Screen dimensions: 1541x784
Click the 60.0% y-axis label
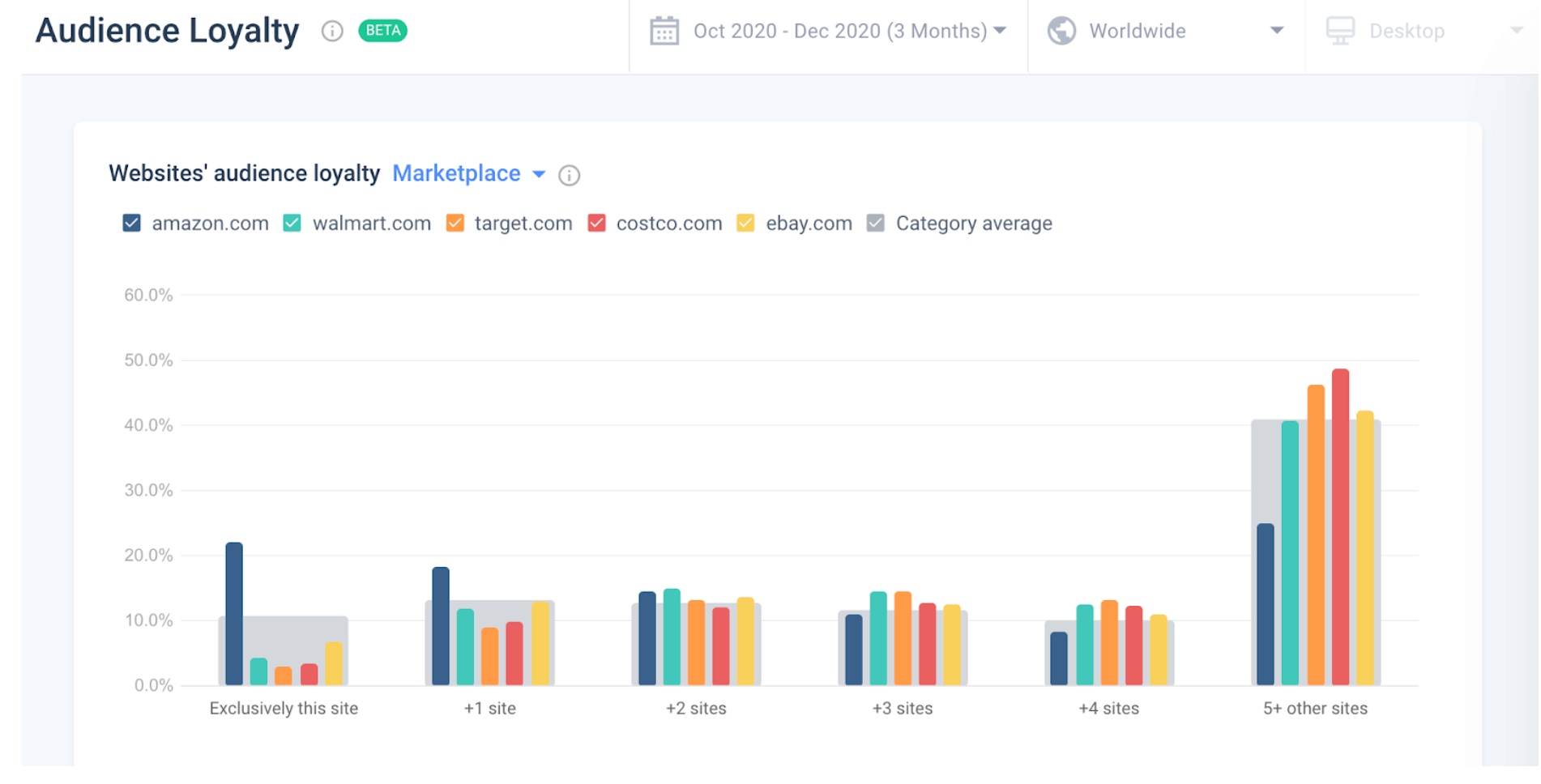148,295
